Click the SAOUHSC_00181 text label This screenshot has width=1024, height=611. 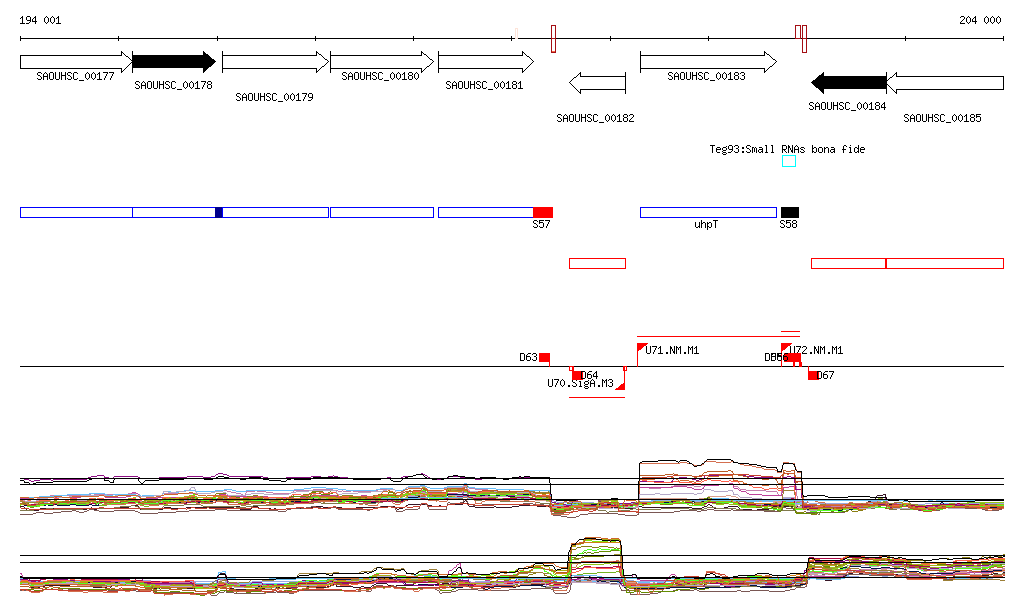click(484, 86)
